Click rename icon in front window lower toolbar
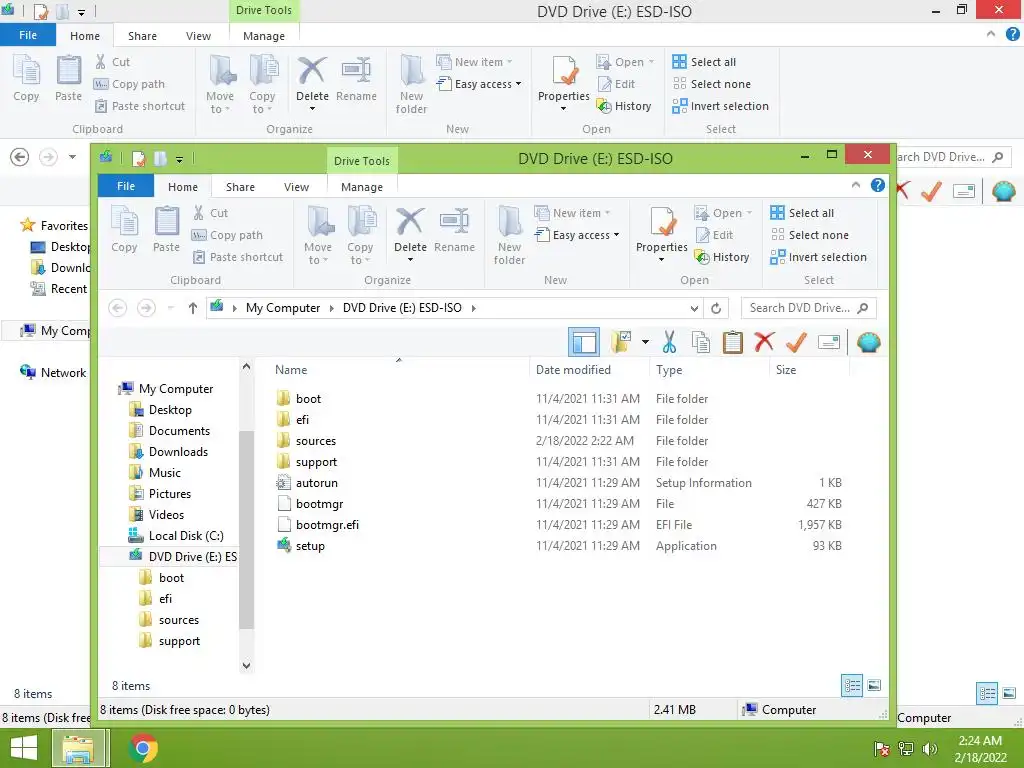 click(829, 342)
